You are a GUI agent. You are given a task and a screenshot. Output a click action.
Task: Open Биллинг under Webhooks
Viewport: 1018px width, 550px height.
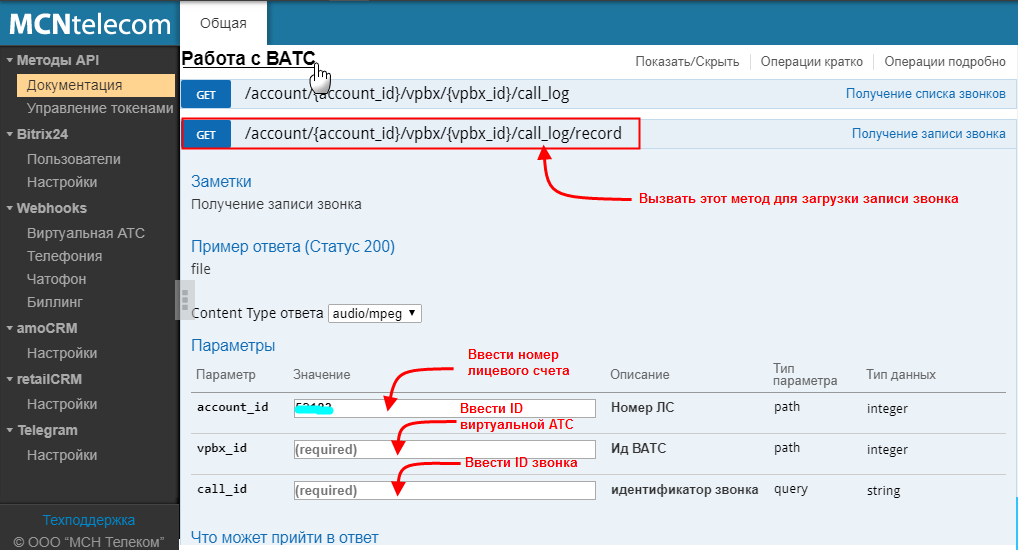55,302
